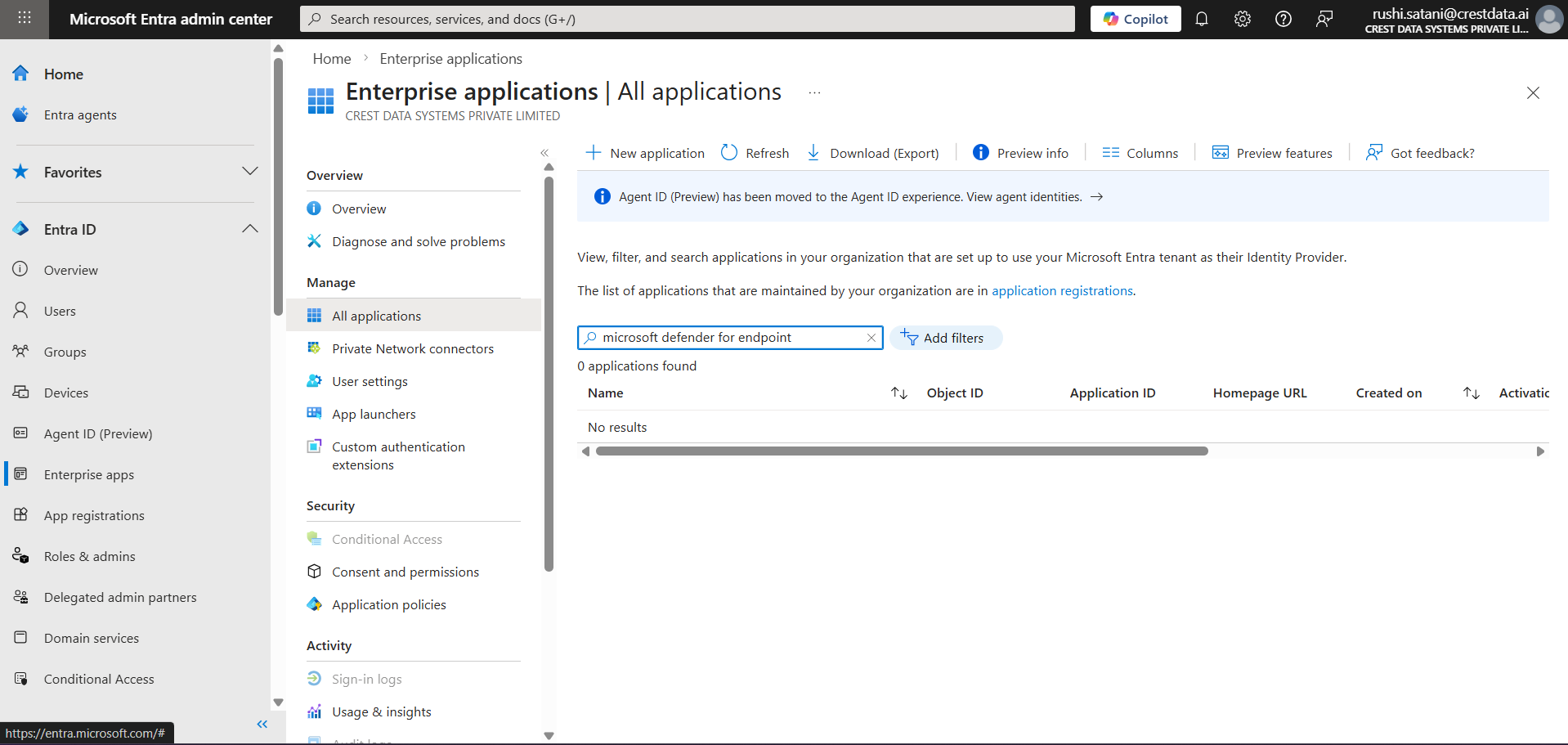Click the Delegated admin partners icon
This screenshot has width=1568, height=745.
click(20, 597)
